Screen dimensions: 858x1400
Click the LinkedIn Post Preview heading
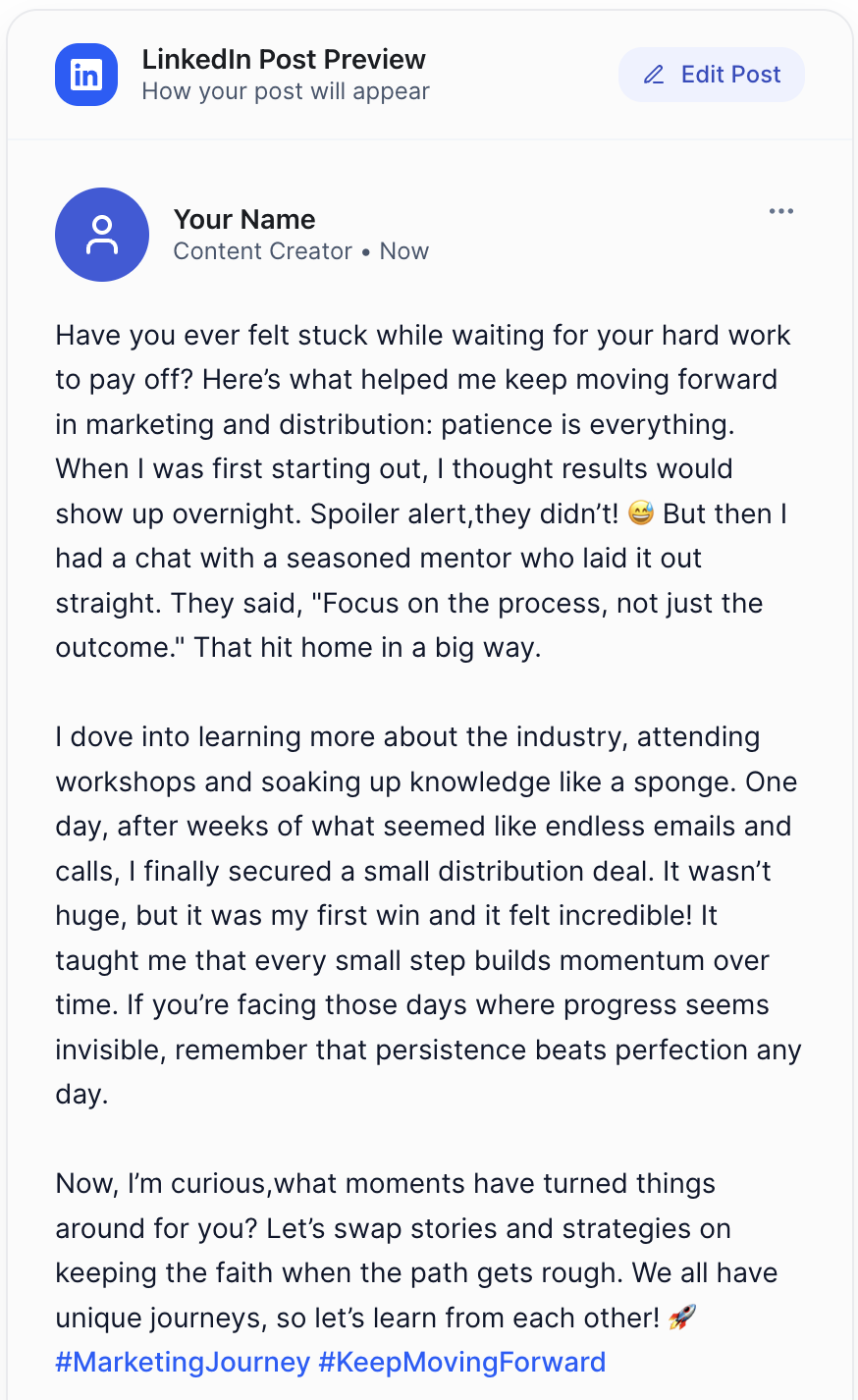[x=284, y=59]
